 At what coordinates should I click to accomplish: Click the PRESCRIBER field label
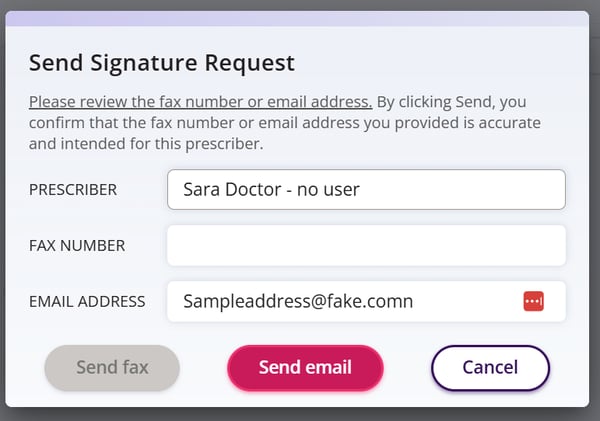(73, 189)
